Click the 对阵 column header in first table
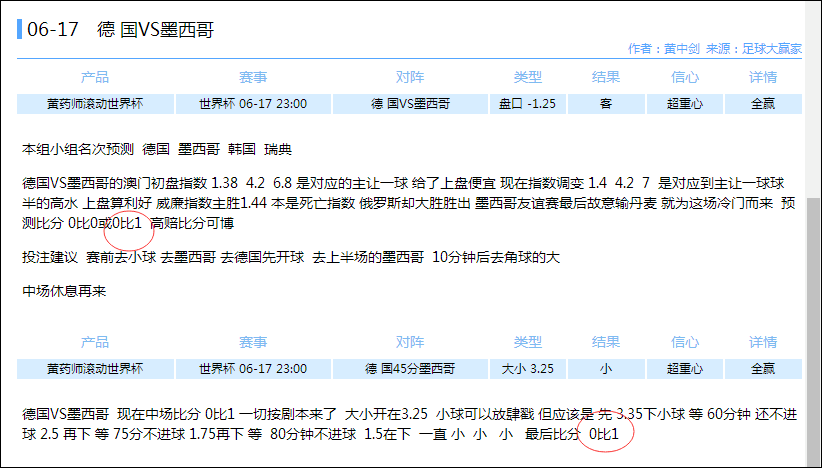 tap(410, 78)
